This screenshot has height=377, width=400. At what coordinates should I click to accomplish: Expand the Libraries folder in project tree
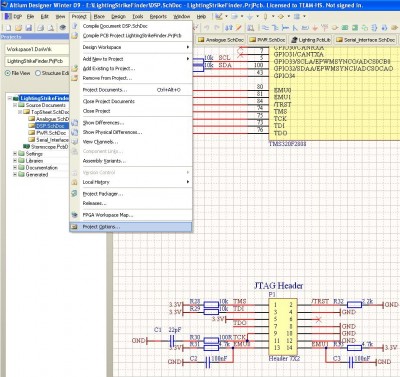click(15, 161)
